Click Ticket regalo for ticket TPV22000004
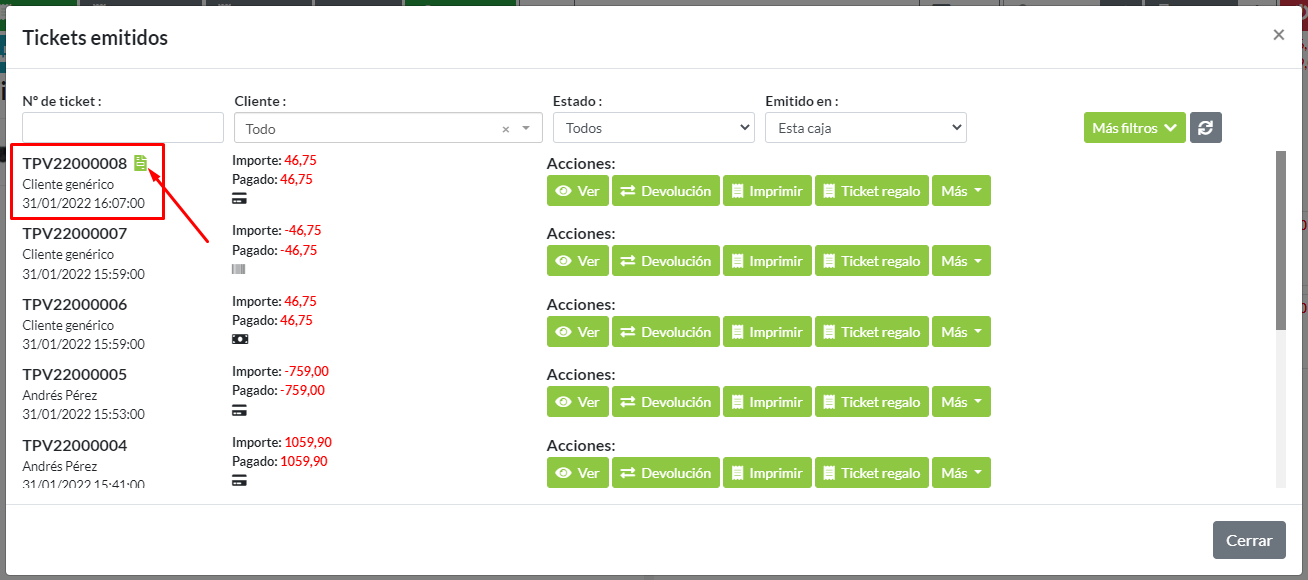Viewport: 1308px width, 580px height. (x=869, y=473)
